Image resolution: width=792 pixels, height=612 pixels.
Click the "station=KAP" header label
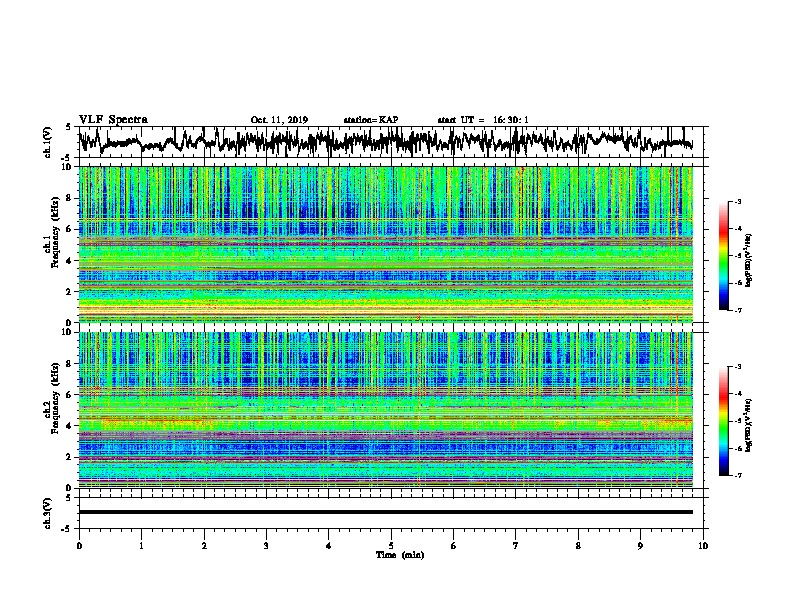pyautogui.click(x=371, y=120)
